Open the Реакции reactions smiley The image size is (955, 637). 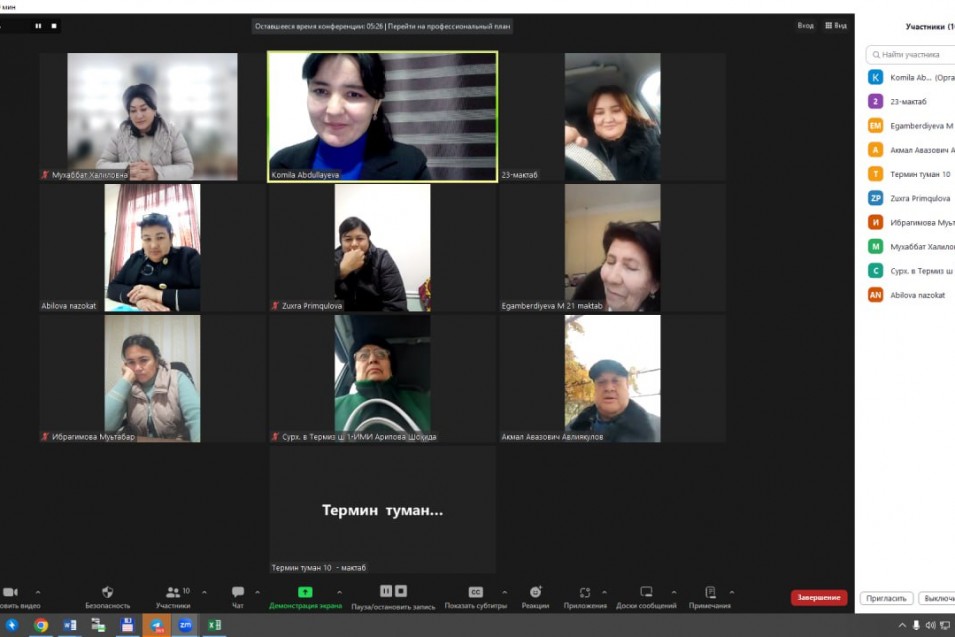coord(535,592)
